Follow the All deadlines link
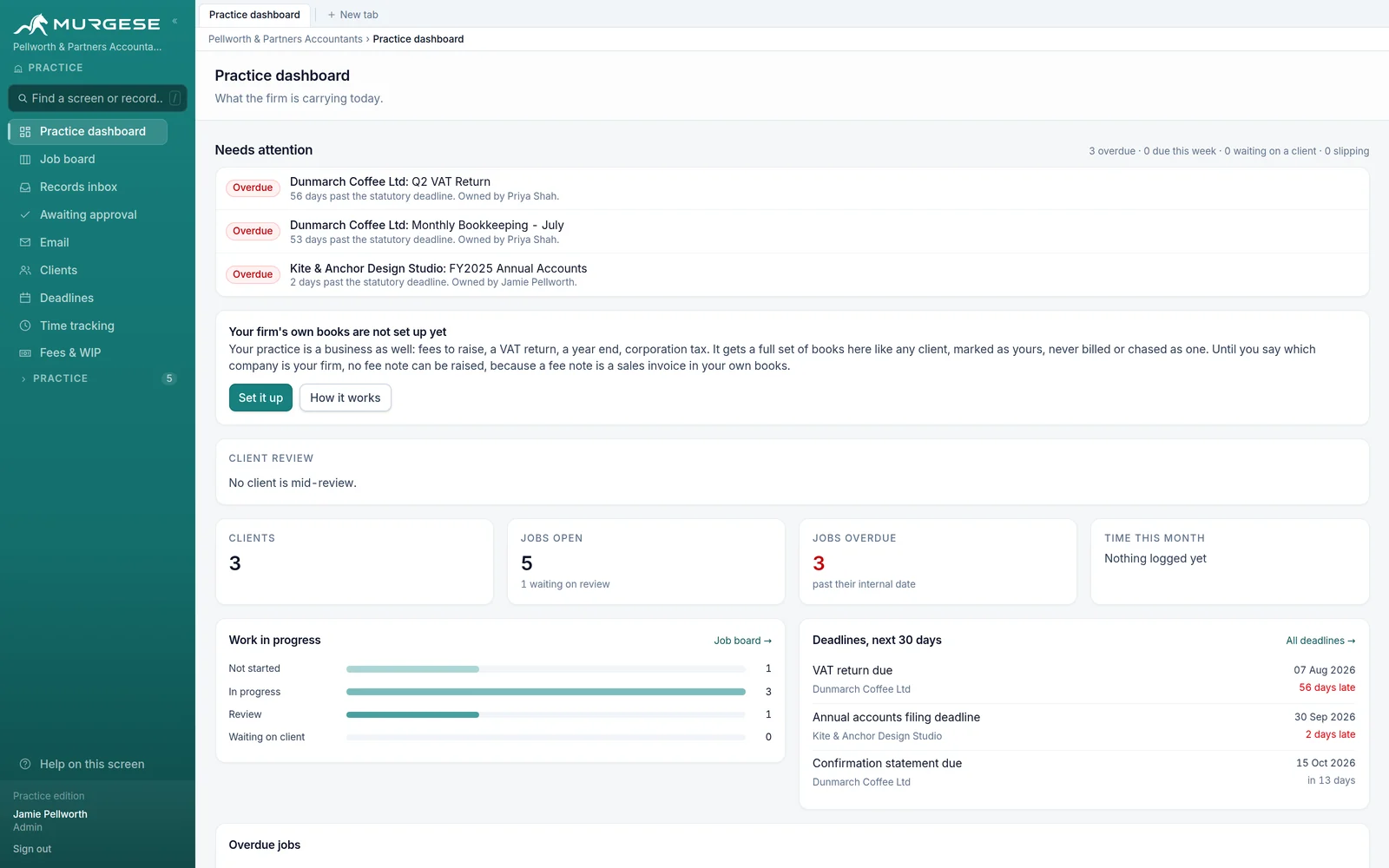 point(1320,641)
